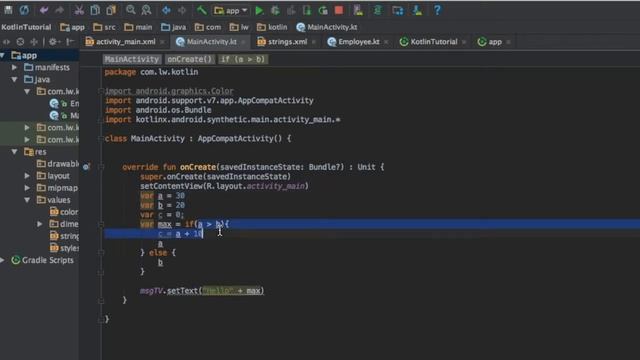Click the Redo arrow icon

(60, 10)
